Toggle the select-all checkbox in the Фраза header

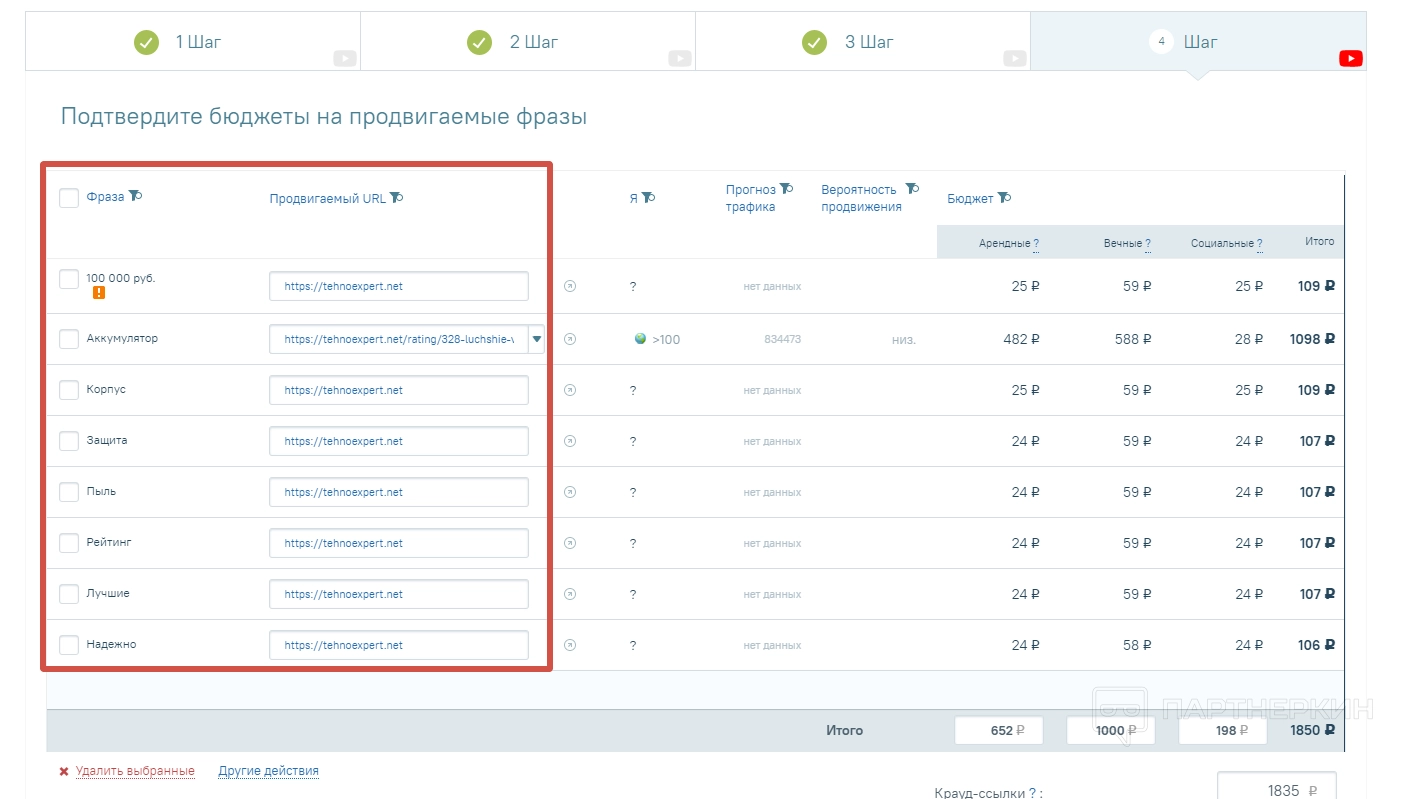coord(69,197)
